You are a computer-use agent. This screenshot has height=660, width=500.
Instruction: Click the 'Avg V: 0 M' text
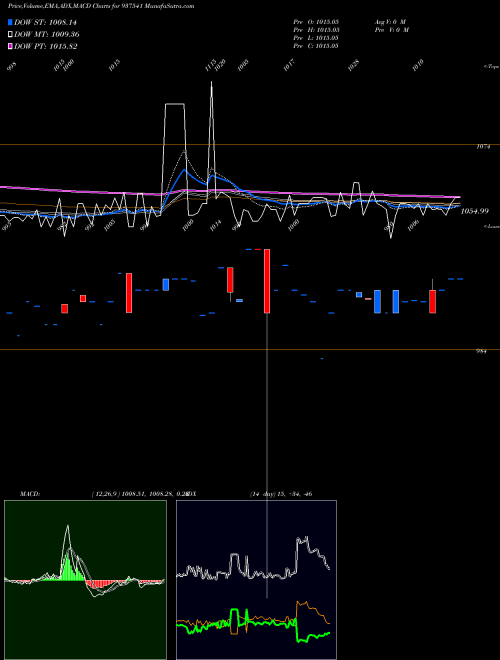point(390,22)
